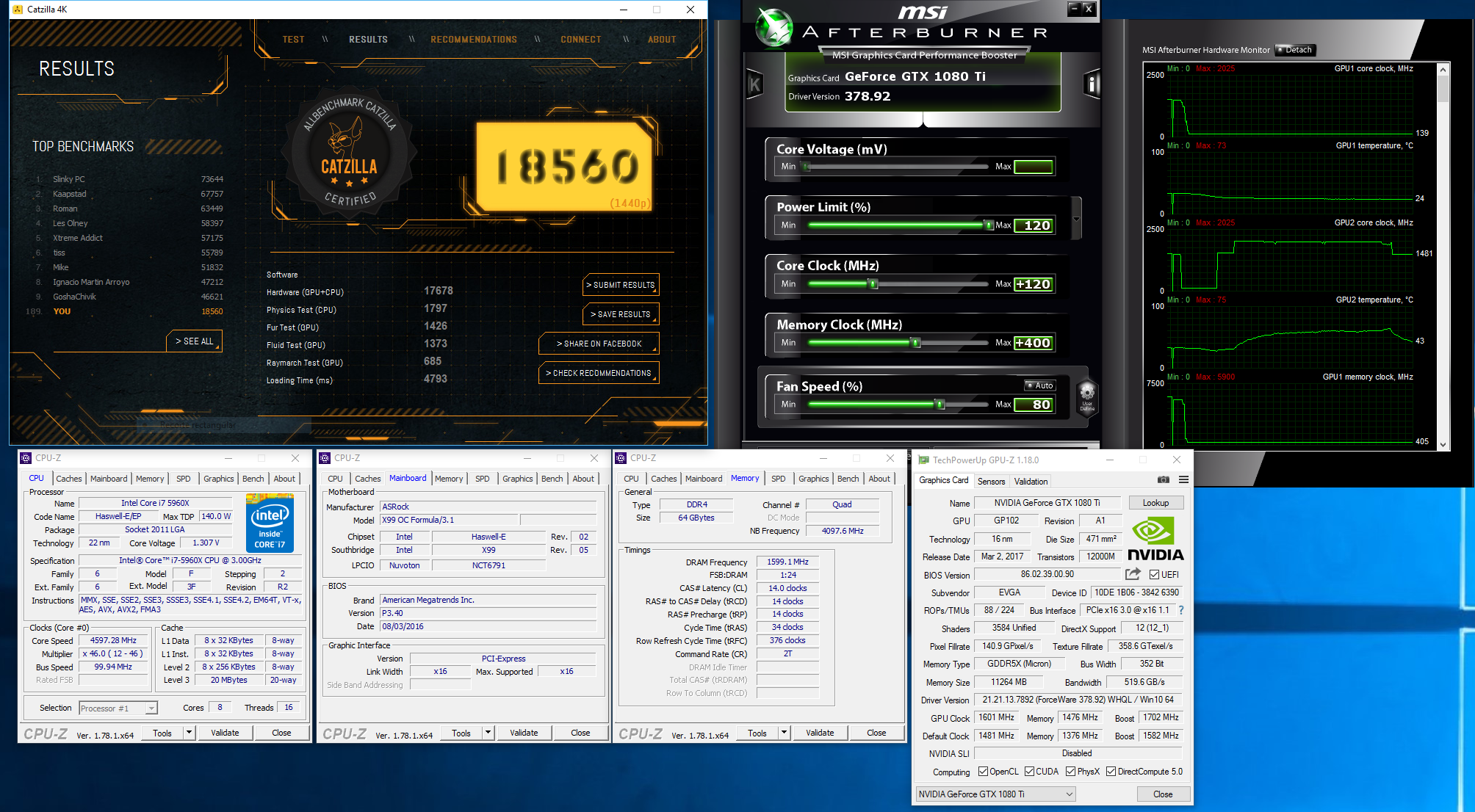Click the Catzilla Certified badge logo
Viewport: 1475px width, 812px height.
[x=350, y=153]
